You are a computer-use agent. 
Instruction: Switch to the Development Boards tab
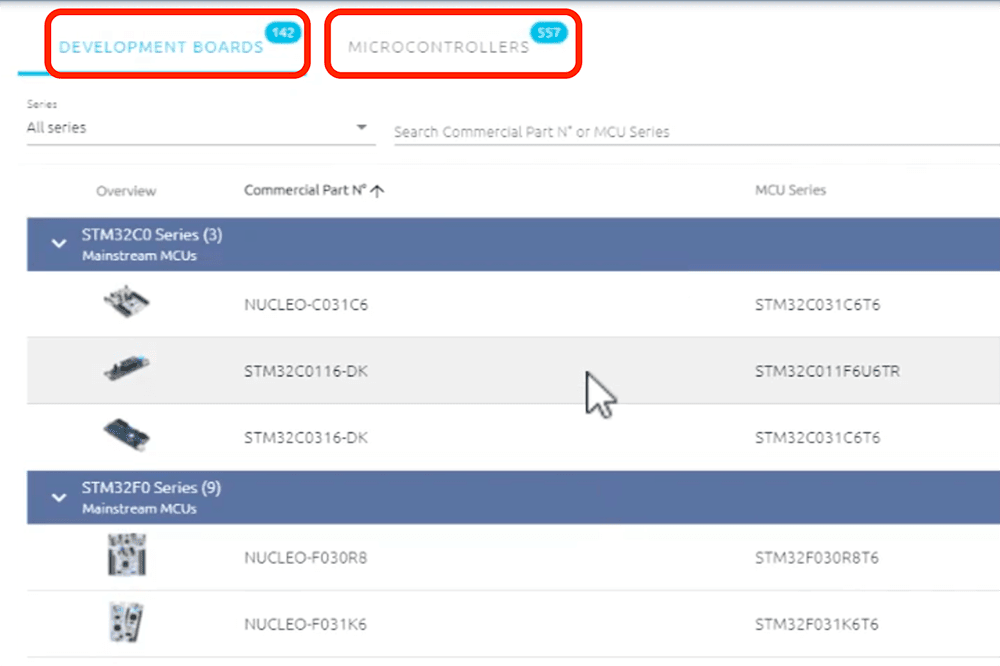pos(161,47)
